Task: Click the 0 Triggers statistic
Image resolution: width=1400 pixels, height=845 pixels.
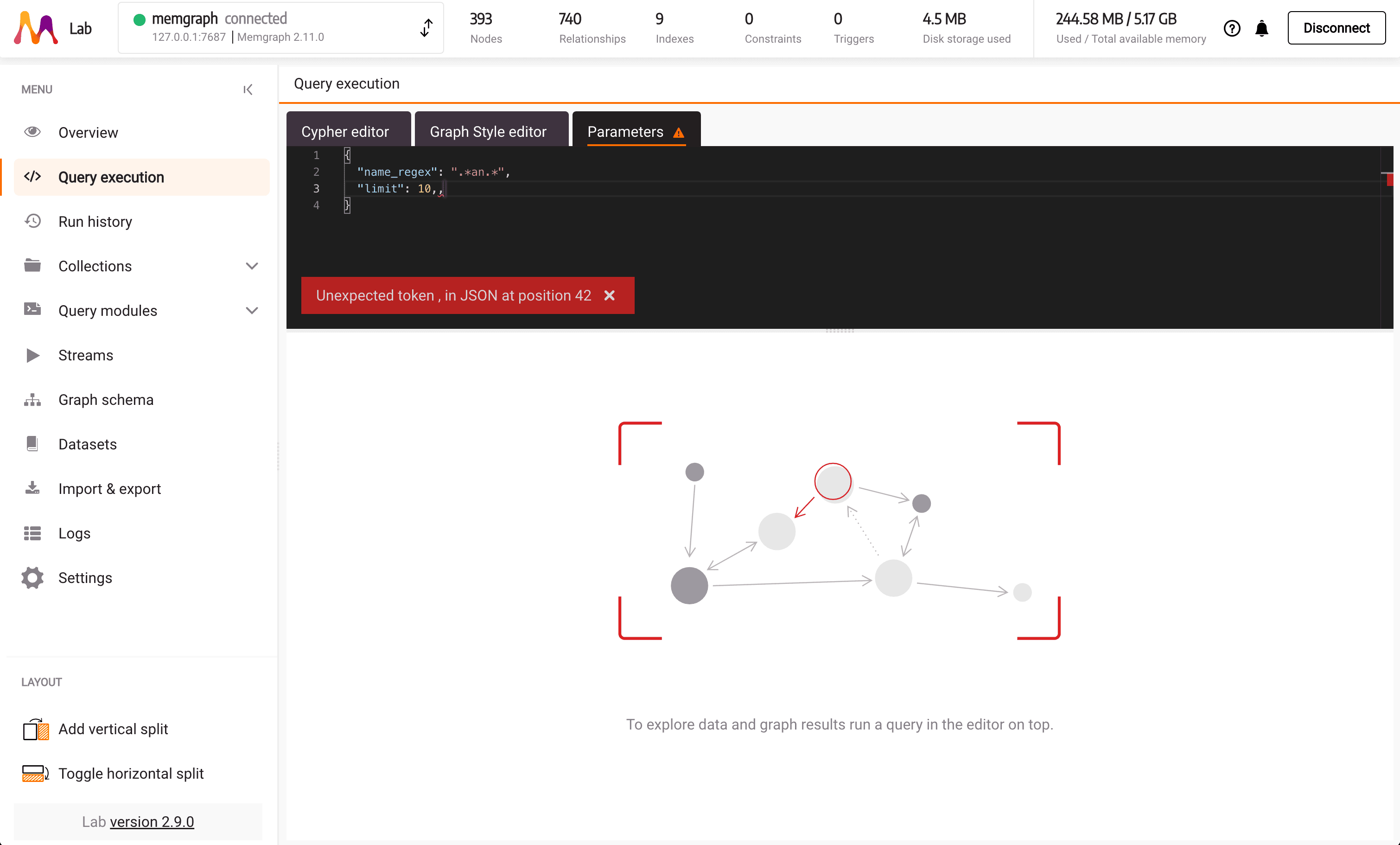Action: [853, 28]
